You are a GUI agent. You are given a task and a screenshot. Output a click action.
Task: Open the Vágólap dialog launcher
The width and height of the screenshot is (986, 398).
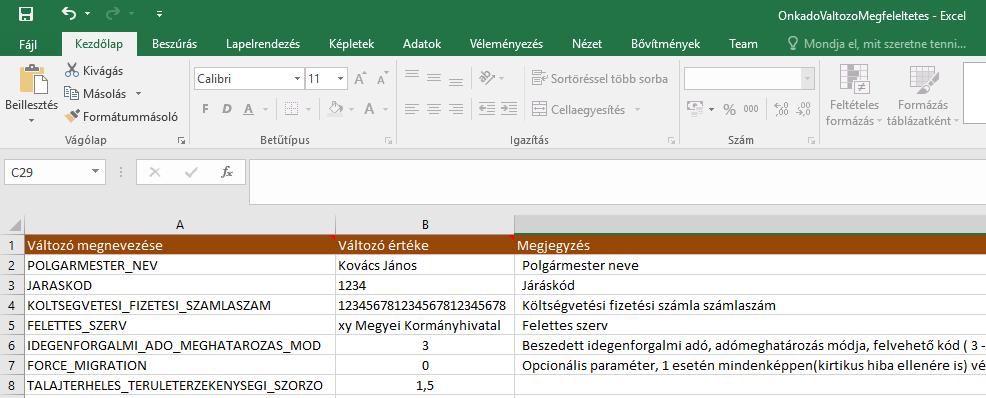click(182, 140)
